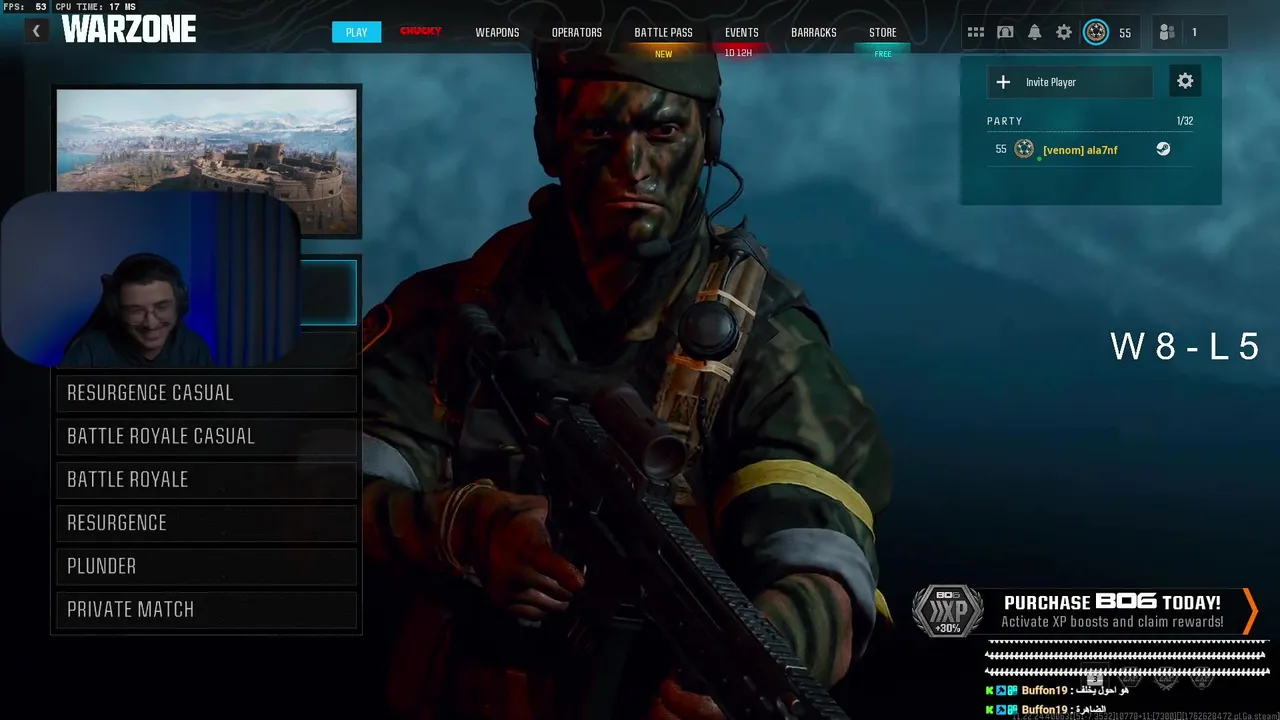Open the EVENTS tab
The height and width of the screenshot is (720, 1280).
pyautogui.click(x=741, y=32)
